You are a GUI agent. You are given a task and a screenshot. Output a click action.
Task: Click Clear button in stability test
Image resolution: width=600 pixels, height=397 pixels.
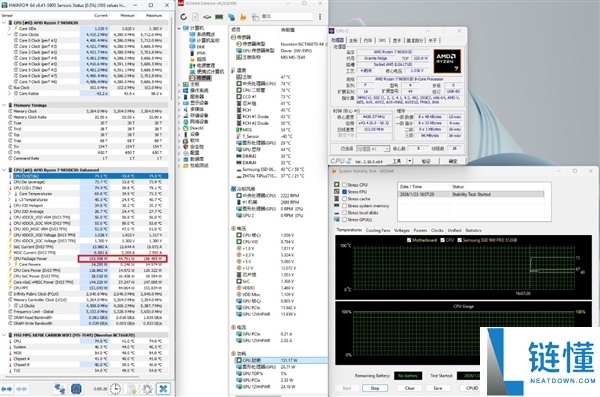tap(409, 388)
